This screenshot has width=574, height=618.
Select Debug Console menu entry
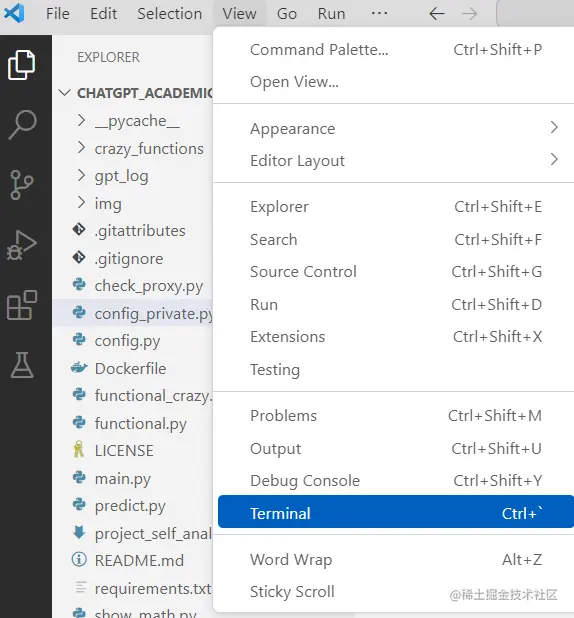(396, 480)
